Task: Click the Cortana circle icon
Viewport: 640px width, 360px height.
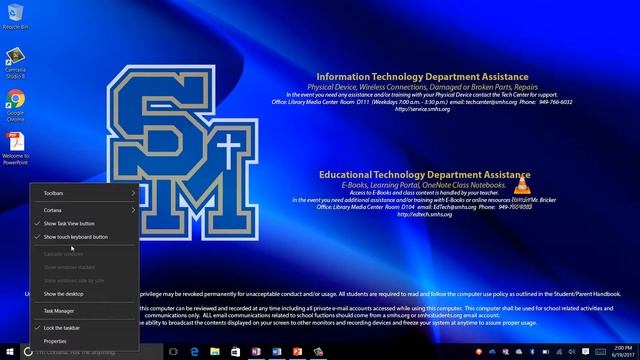Action: 28,351
